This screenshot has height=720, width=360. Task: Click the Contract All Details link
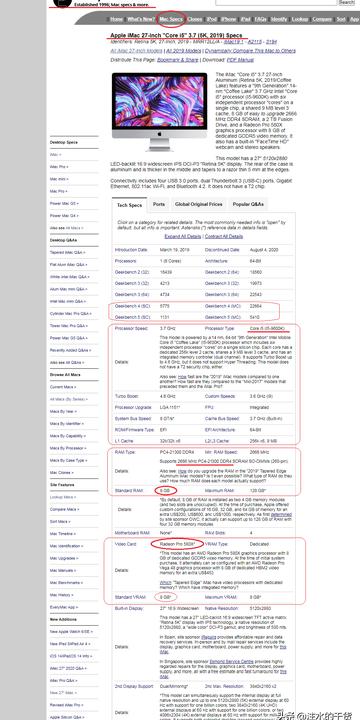224,236
